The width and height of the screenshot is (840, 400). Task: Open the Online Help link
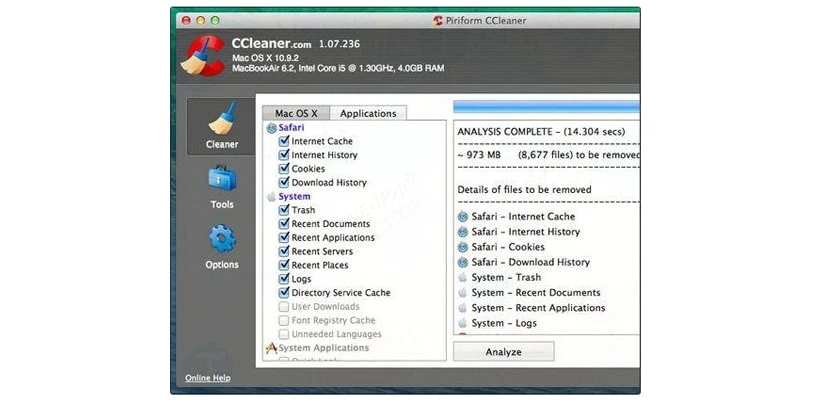208,378
